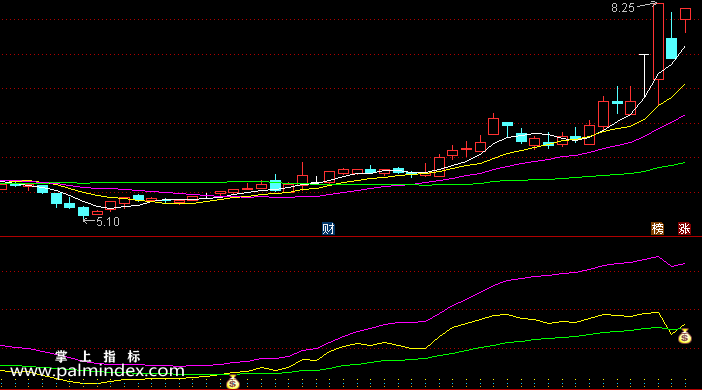This screenshot has width=702, height=390.
Task: Click the white T-shaped limit-up candle
Action: click(x=644, y=75)
